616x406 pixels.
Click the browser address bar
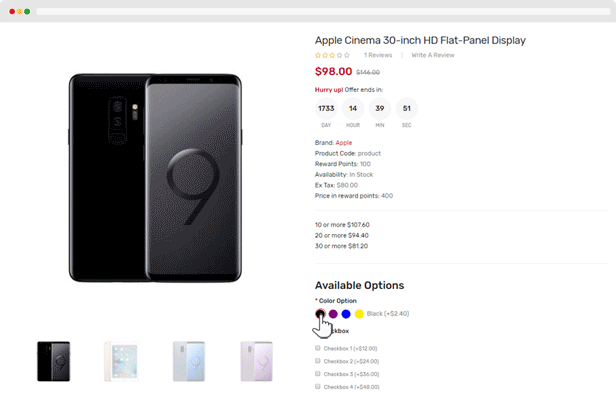pyautogui.click(x=323, y=11)
